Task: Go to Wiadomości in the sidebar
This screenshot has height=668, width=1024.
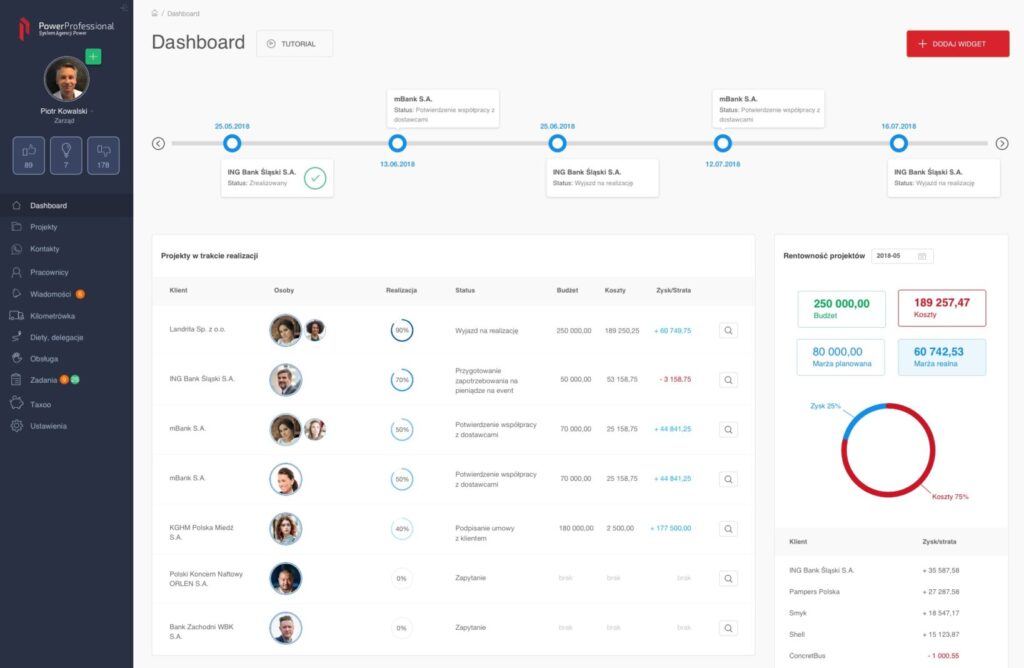Action: click(x=50, y=294)
